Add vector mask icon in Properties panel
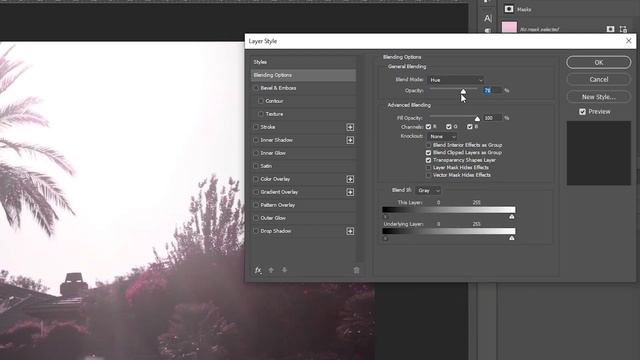This screenshot has height=360, width=640. click(x=623, y=29)
